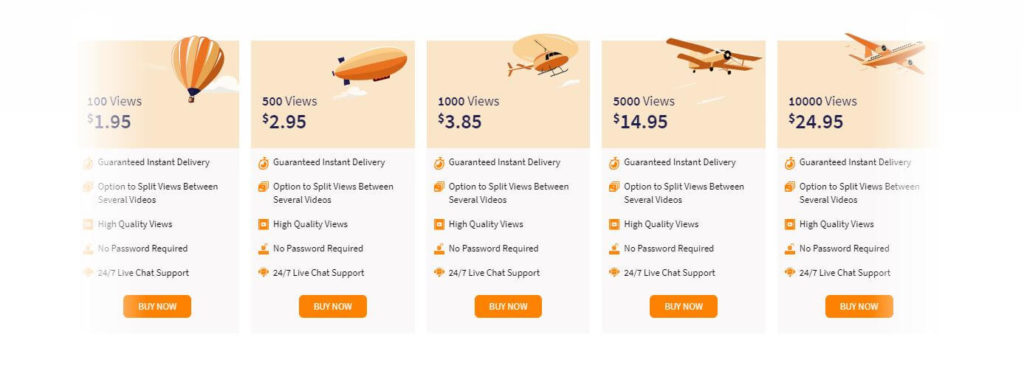Click the jet airliner illustration
Screen dimensions: 1024x368
coord(886,52)
